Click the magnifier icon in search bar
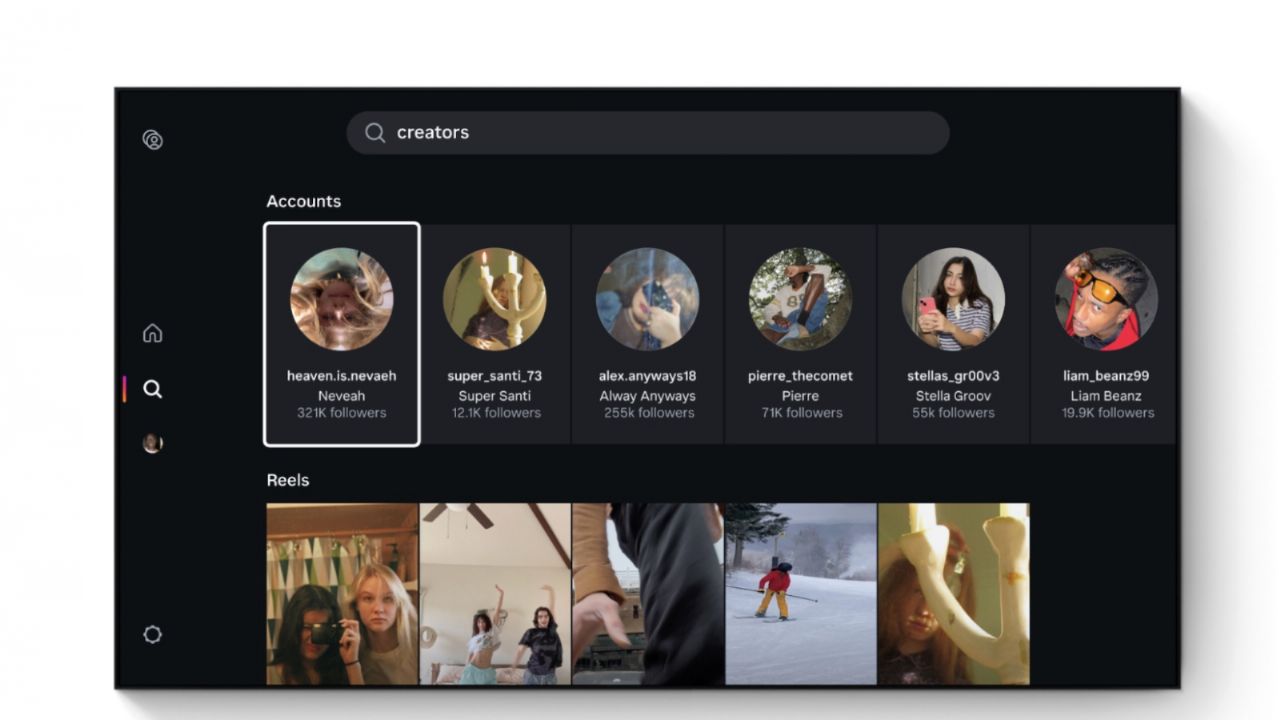 375,133
